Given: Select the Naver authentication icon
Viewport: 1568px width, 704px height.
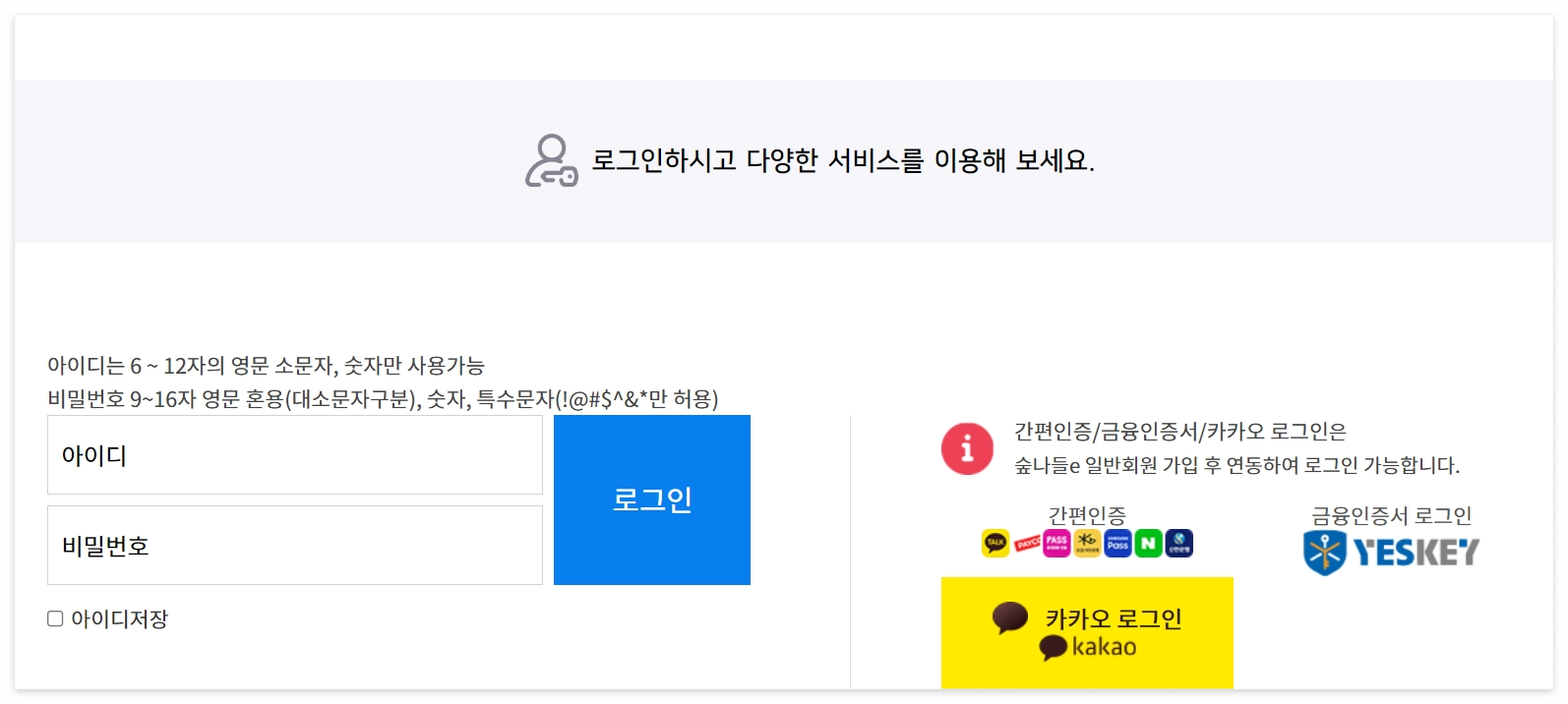Looking at the screenshot, I should [1147, 543].
